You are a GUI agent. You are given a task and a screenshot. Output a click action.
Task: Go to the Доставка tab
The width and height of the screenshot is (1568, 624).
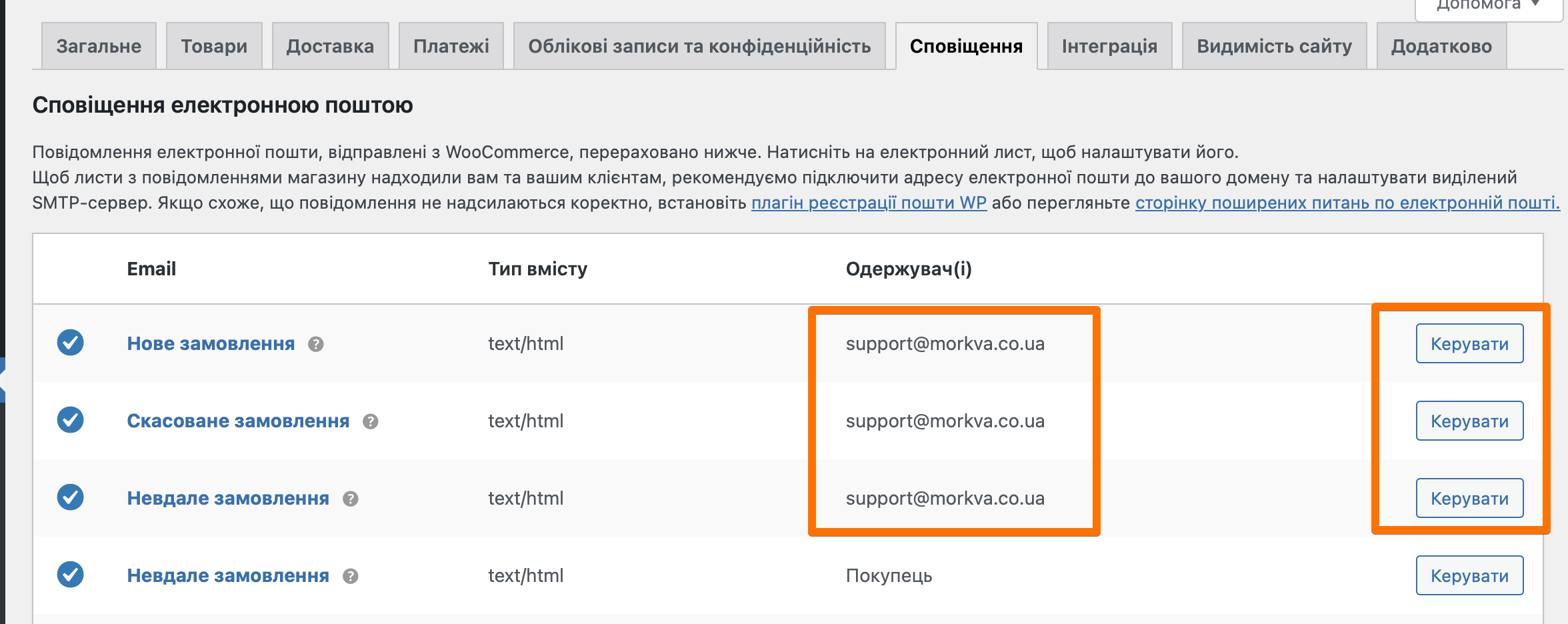point(330,46)
